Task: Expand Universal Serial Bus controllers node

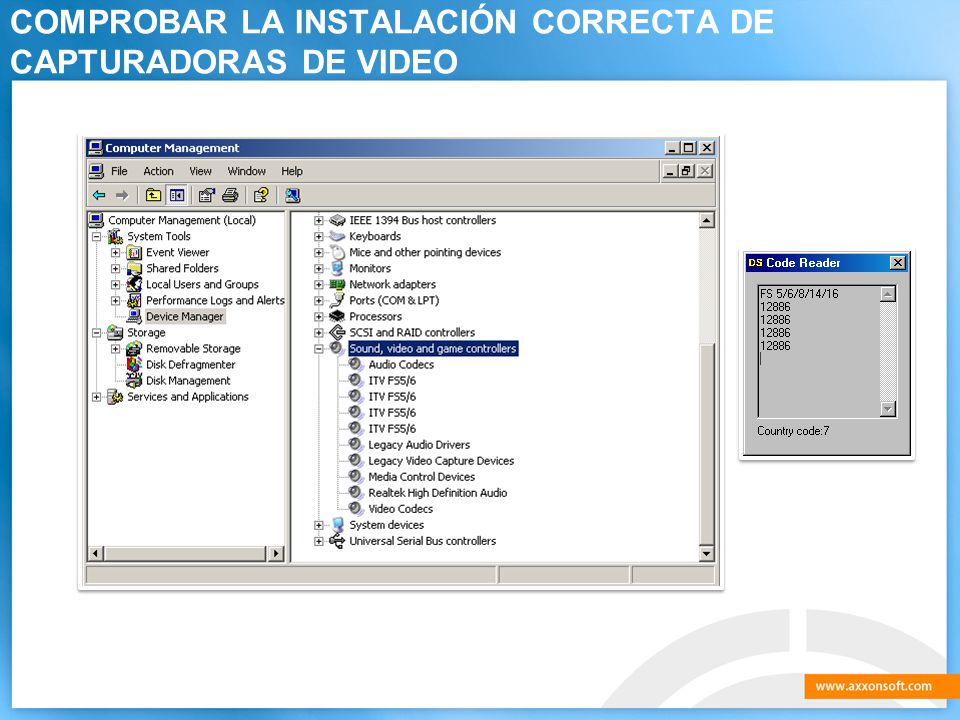Action: coord(318,541)
